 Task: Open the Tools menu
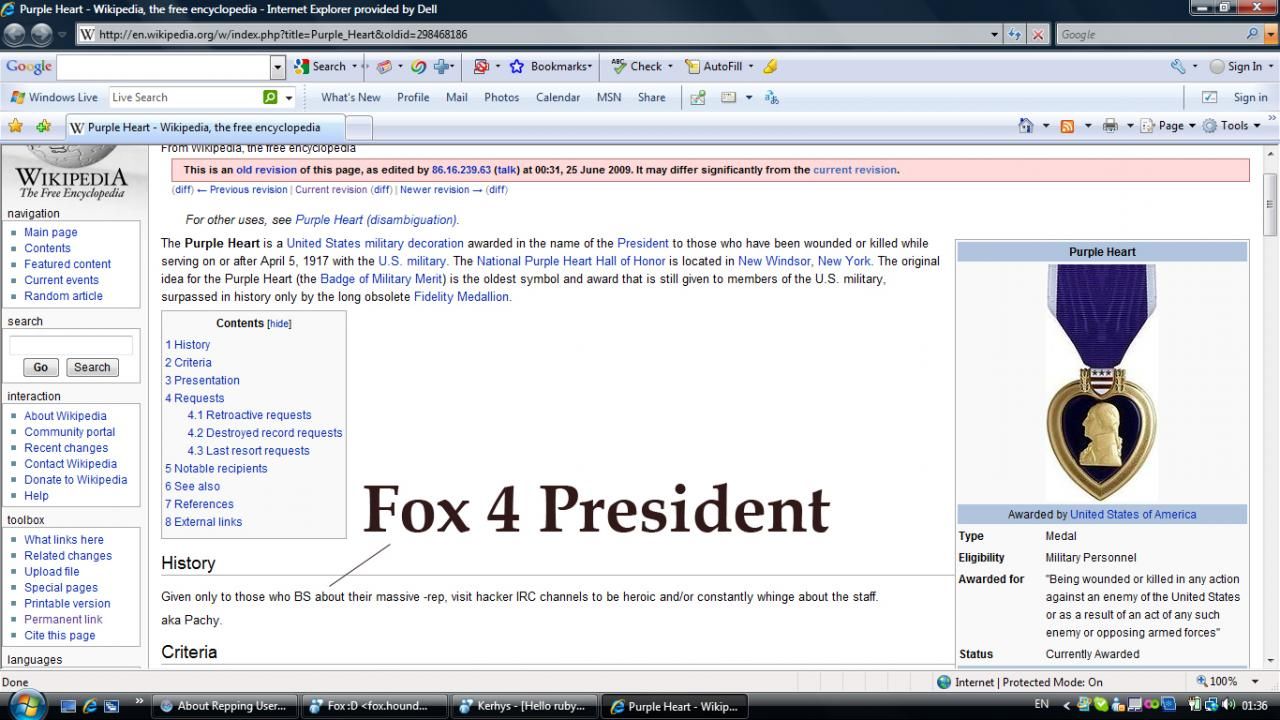tap(1233, 125)
